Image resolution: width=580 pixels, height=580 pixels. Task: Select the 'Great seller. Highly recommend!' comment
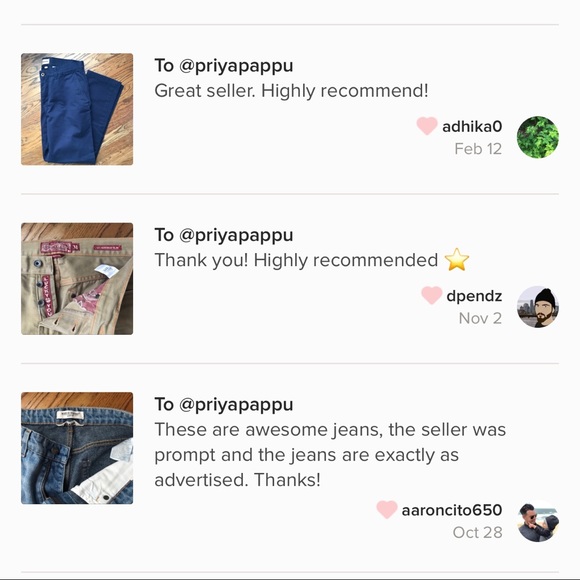(291, 91)
